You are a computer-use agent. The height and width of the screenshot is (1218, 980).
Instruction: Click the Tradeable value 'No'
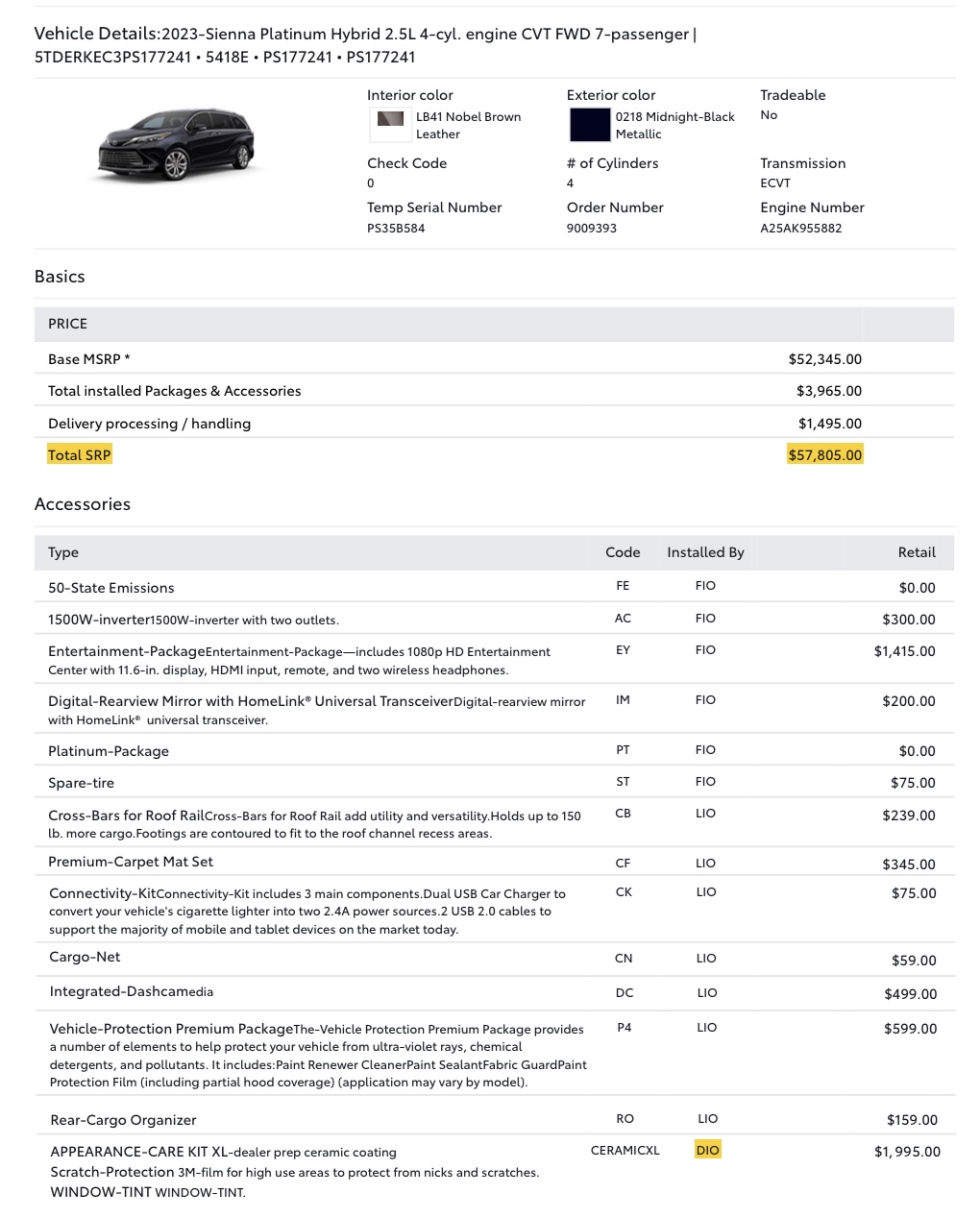point(769,115)
